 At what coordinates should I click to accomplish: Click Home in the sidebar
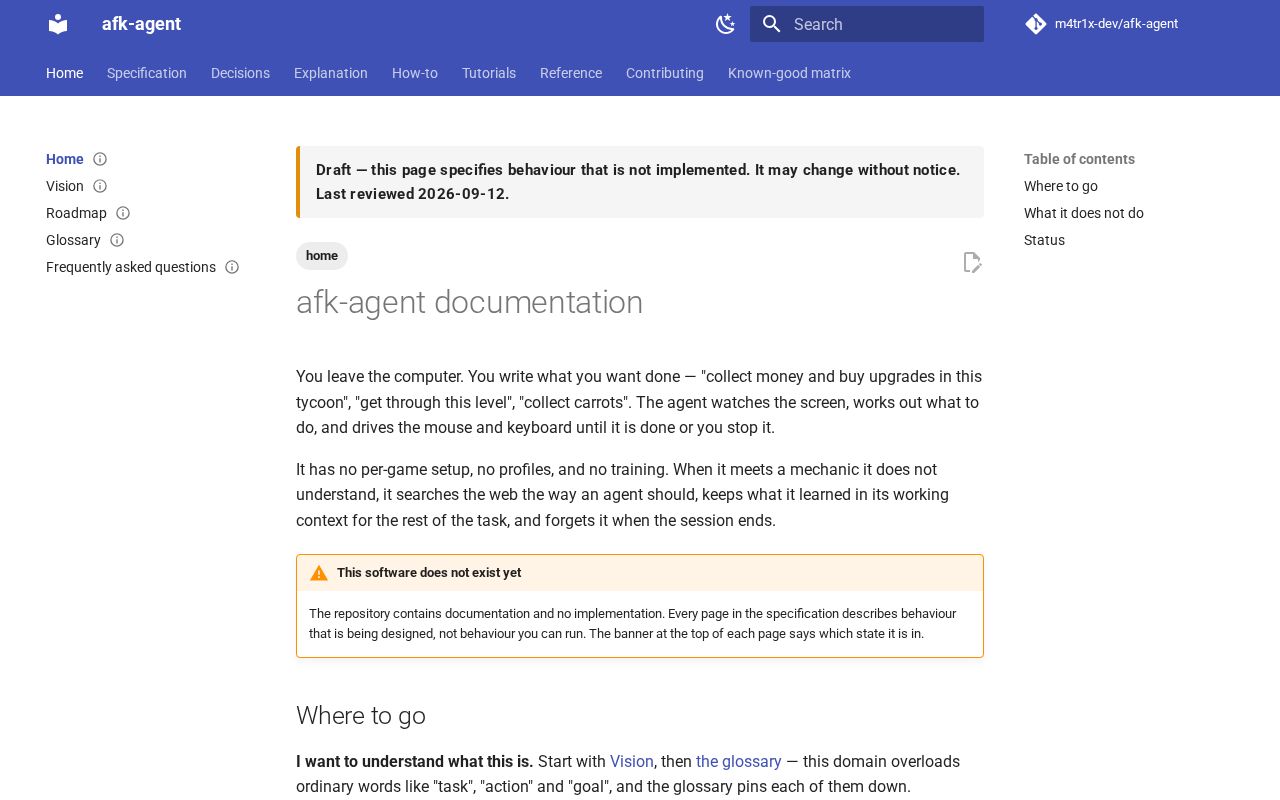(65, 159)
